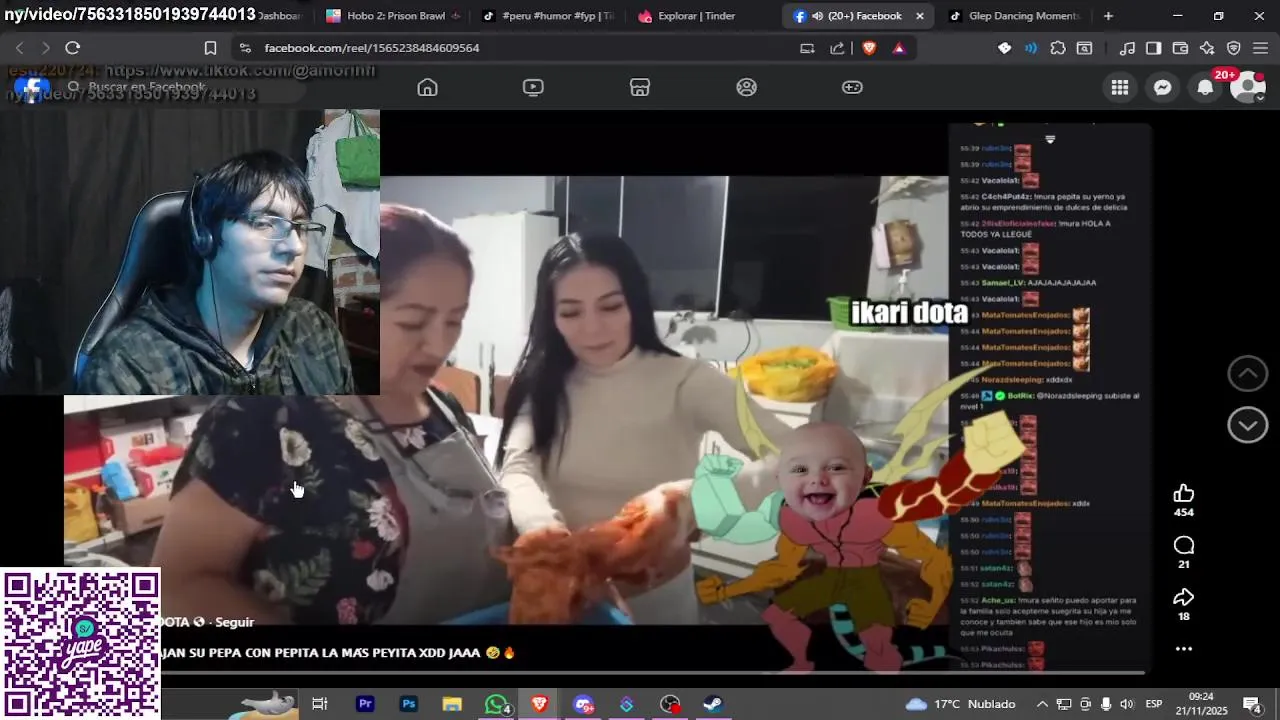Go back in browser history
The height and width of the screenshot is (720, 1280).
[x=19, y=48]
